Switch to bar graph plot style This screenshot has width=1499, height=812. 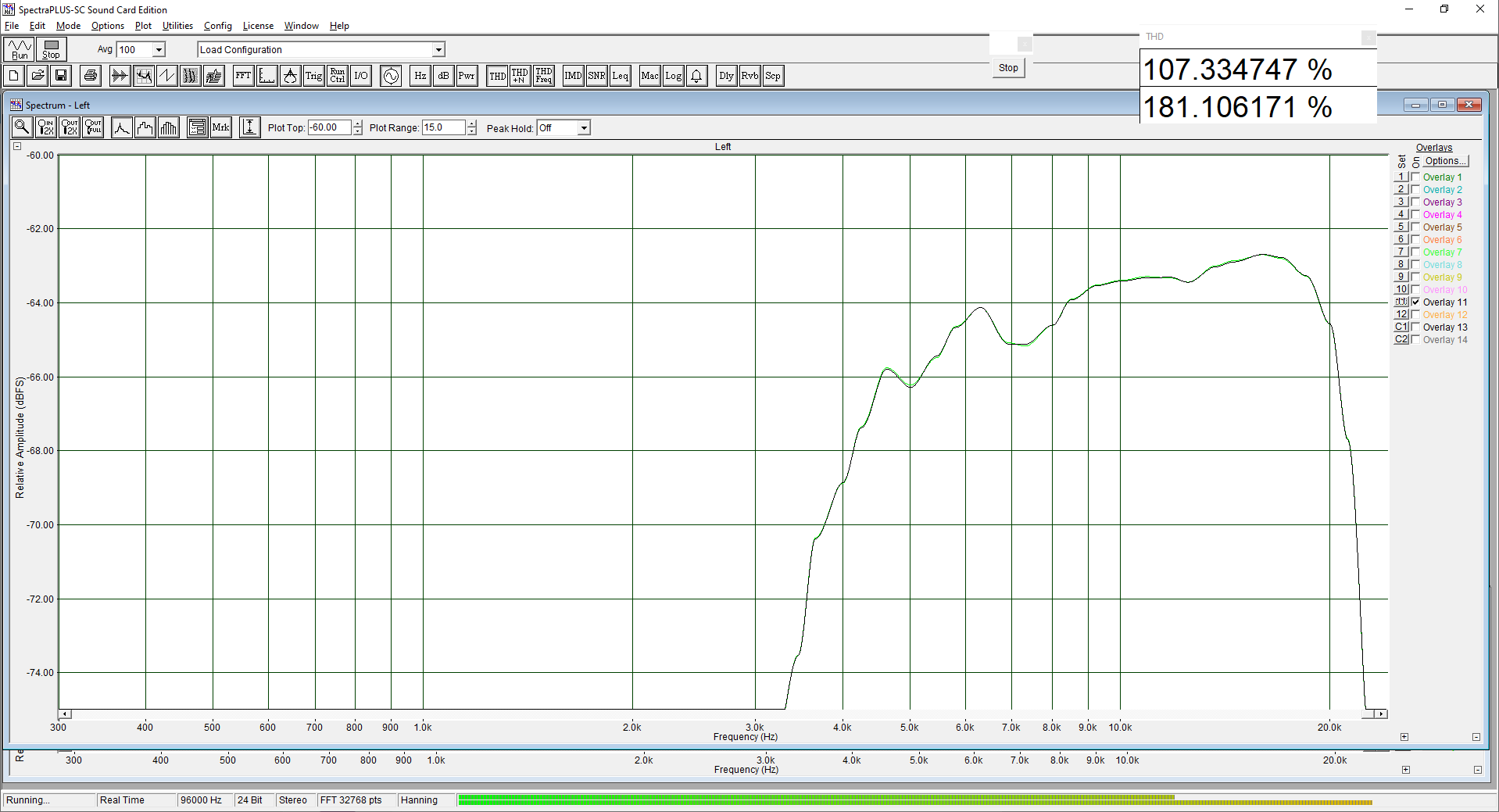coord(168,127)
